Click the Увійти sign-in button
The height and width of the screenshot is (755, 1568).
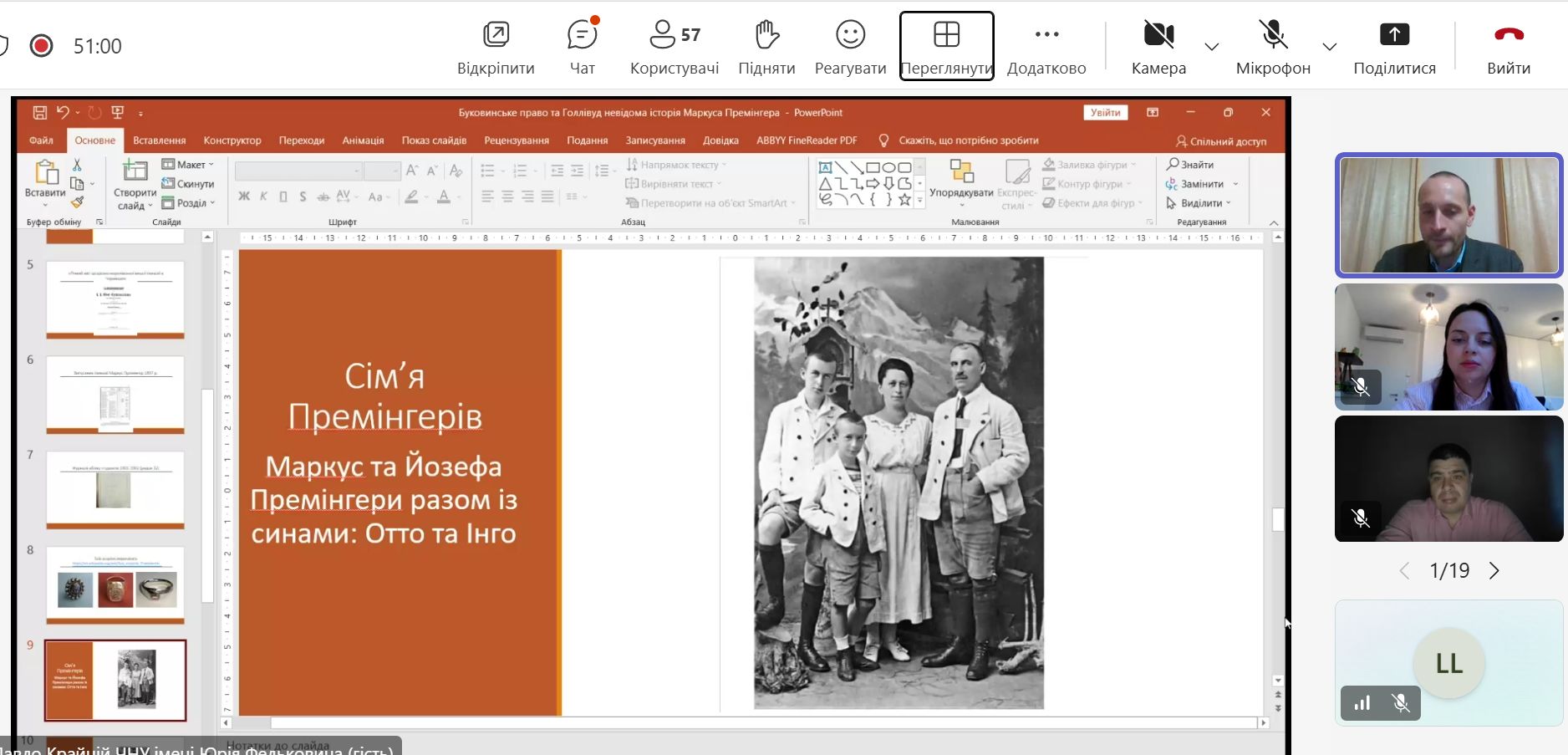[x=1105, y=113]
